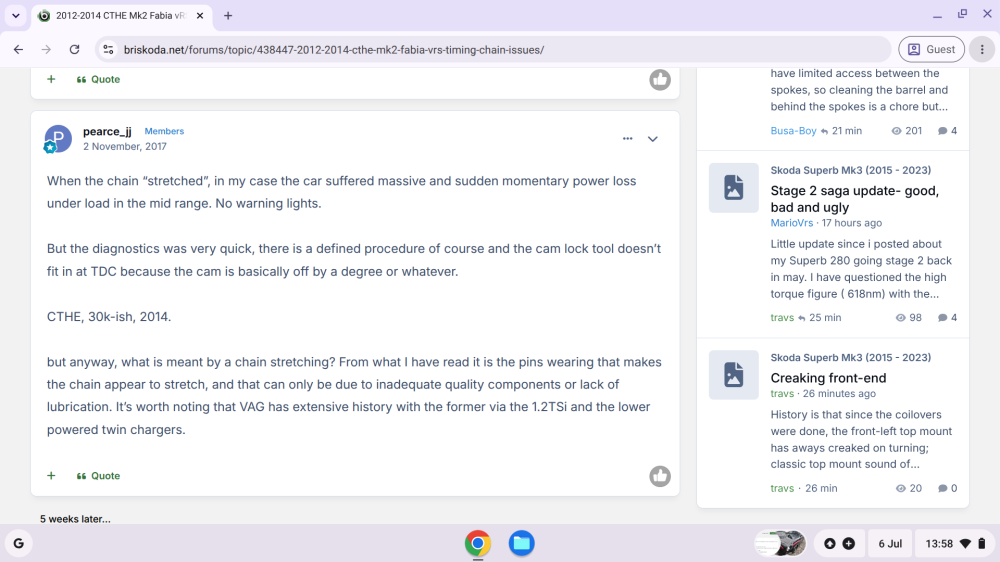Click multiquote plus on pearce_jj post
1000x562 pixels.
click(x=51, y=475)
